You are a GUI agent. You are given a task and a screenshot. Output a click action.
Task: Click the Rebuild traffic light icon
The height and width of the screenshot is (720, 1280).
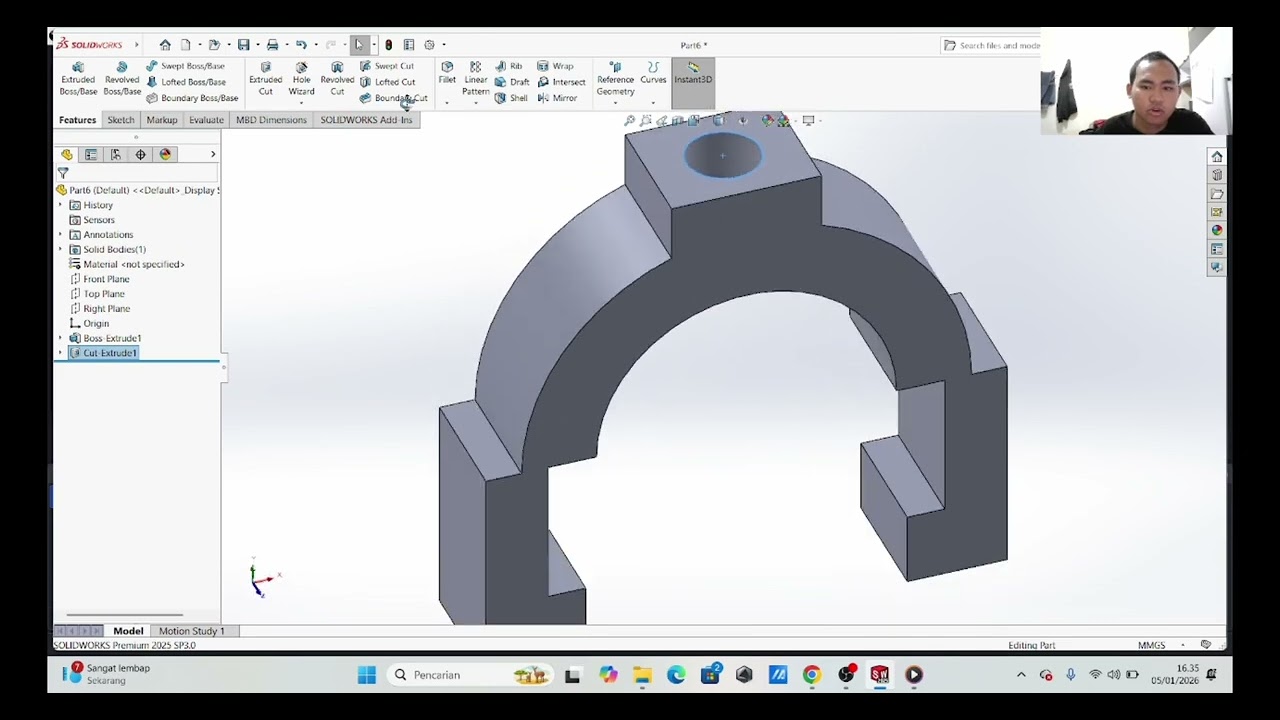[388, 45]
